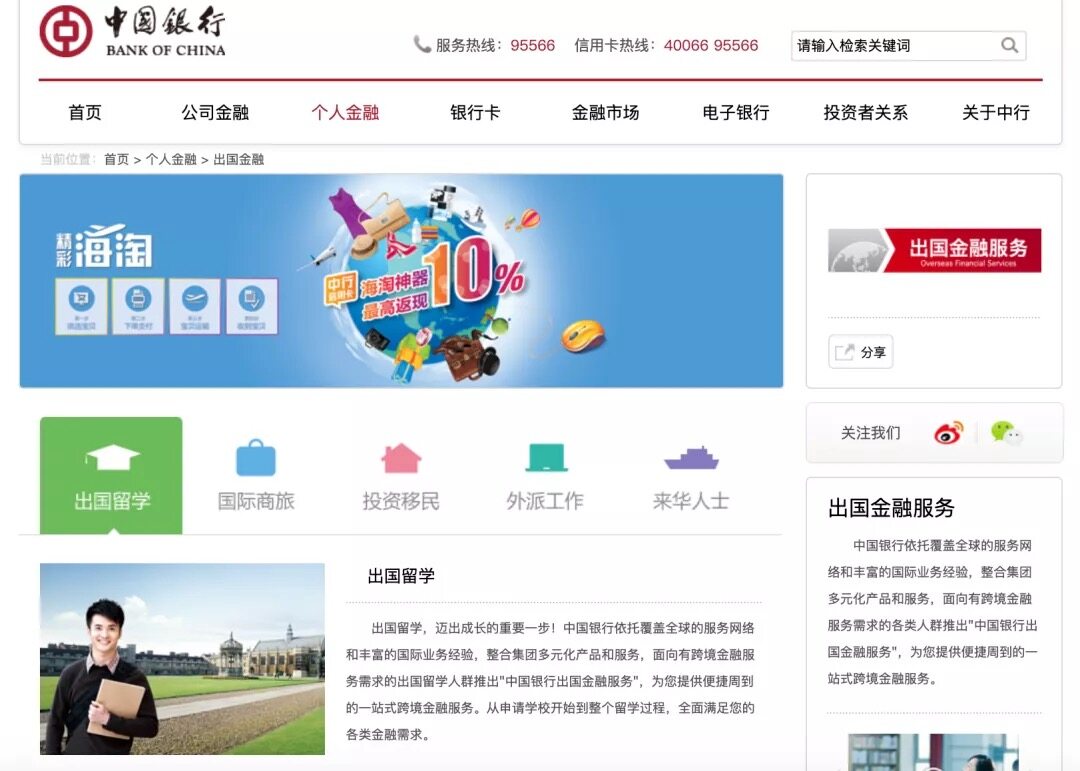Click service hotline number 95566
The width and height of the screenshot is (1080, 771).
[532, 45]
